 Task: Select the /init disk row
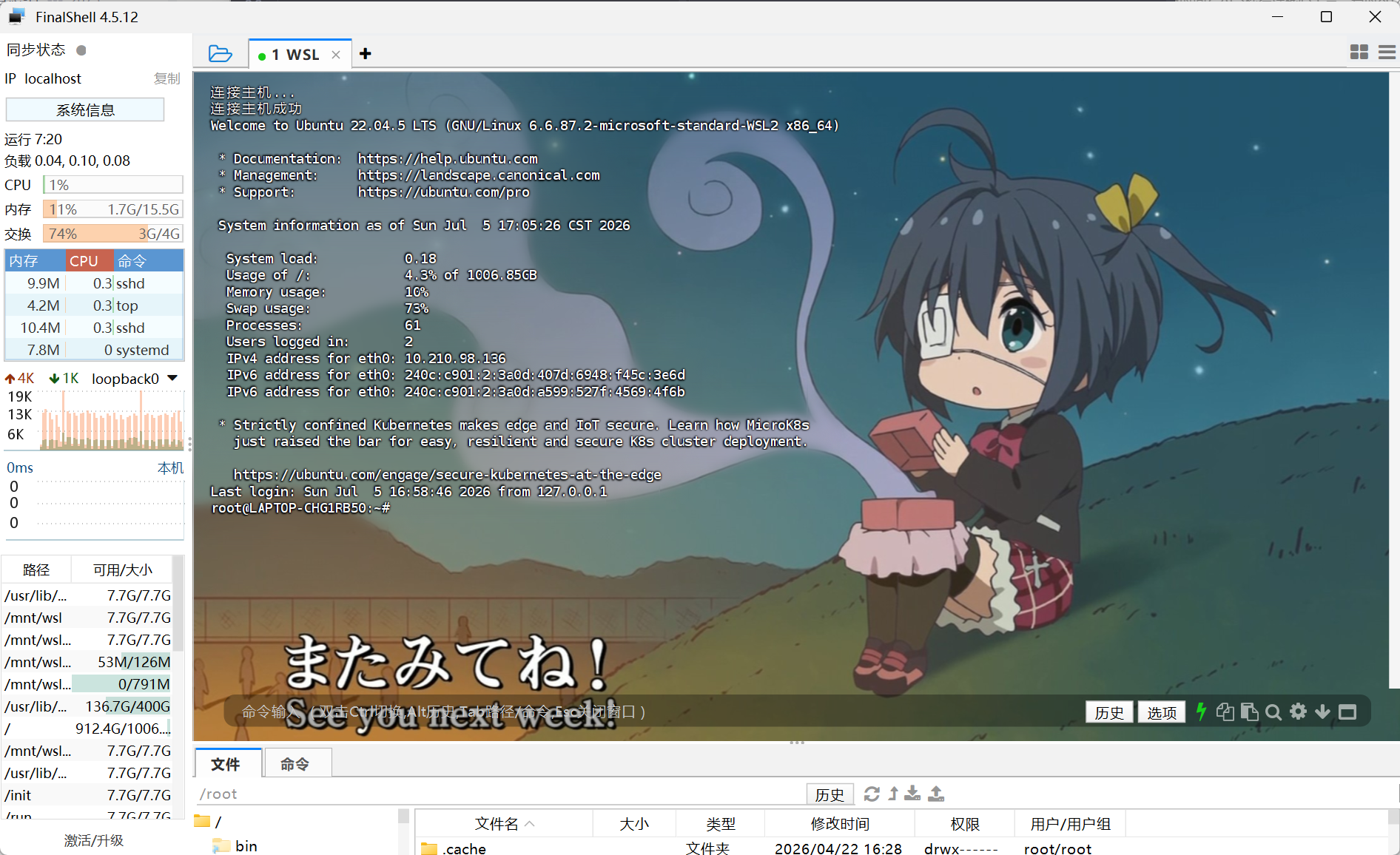(x=87, y=795)
